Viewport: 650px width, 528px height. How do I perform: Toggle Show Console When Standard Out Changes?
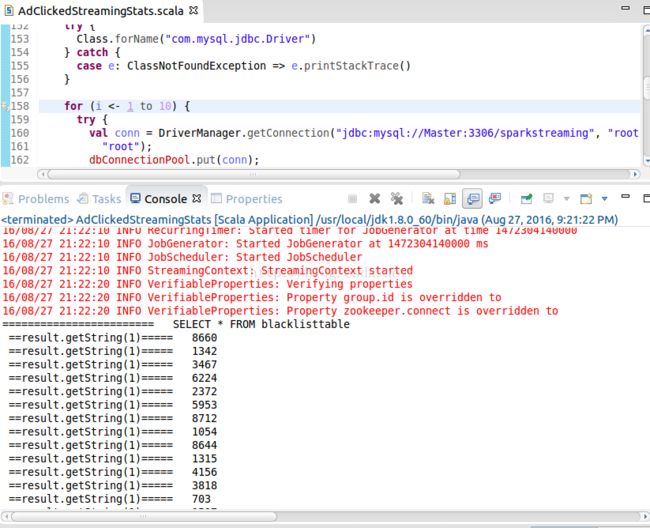coord(473,199)
